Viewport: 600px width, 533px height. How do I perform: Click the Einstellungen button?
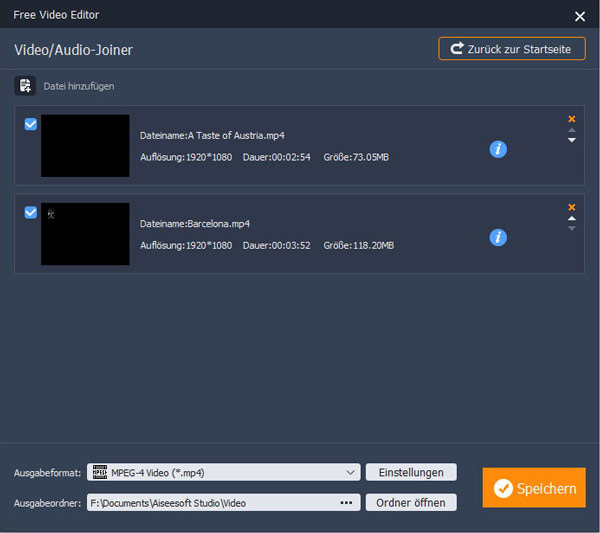pos(411,472)
